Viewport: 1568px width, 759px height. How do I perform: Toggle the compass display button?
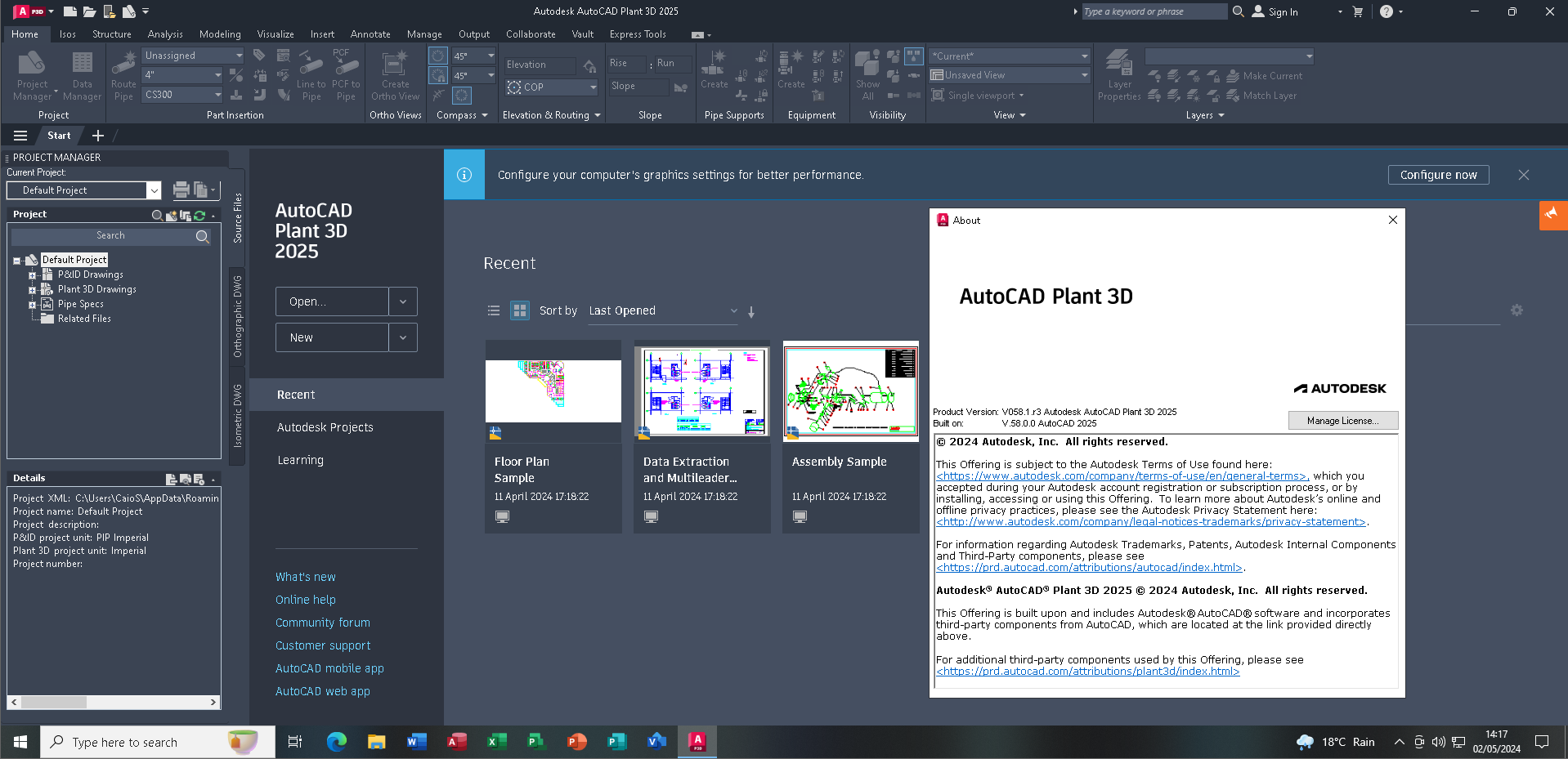[x=438, y=56]
